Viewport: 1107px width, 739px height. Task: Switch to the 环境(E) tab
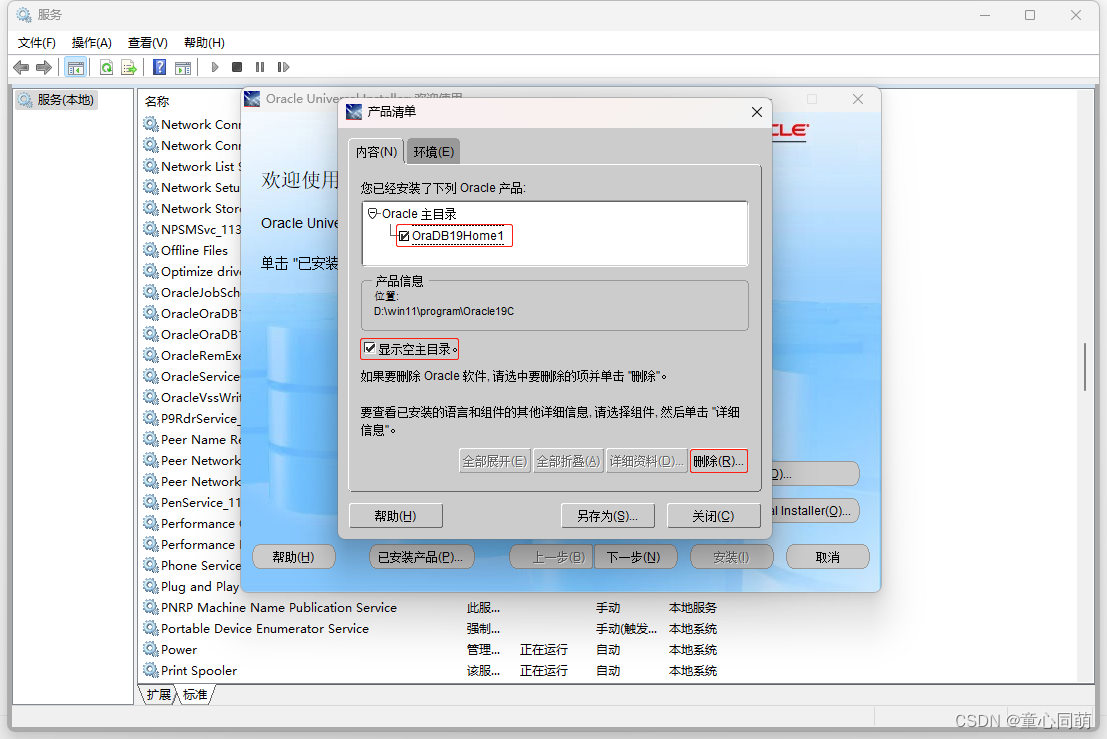click(433, 152)
